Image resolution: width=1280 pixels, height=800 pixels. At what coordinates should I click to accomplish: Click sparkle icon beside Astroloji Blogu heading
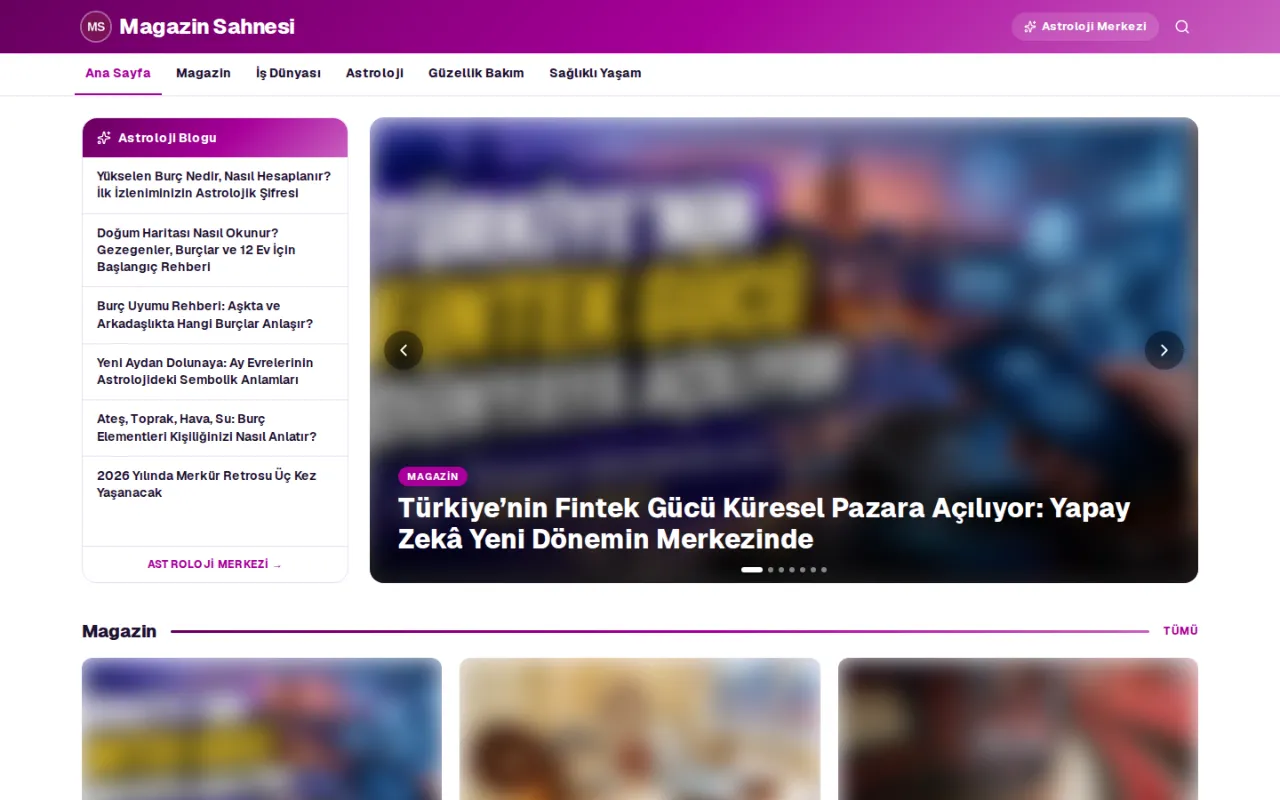click(104, 138)
